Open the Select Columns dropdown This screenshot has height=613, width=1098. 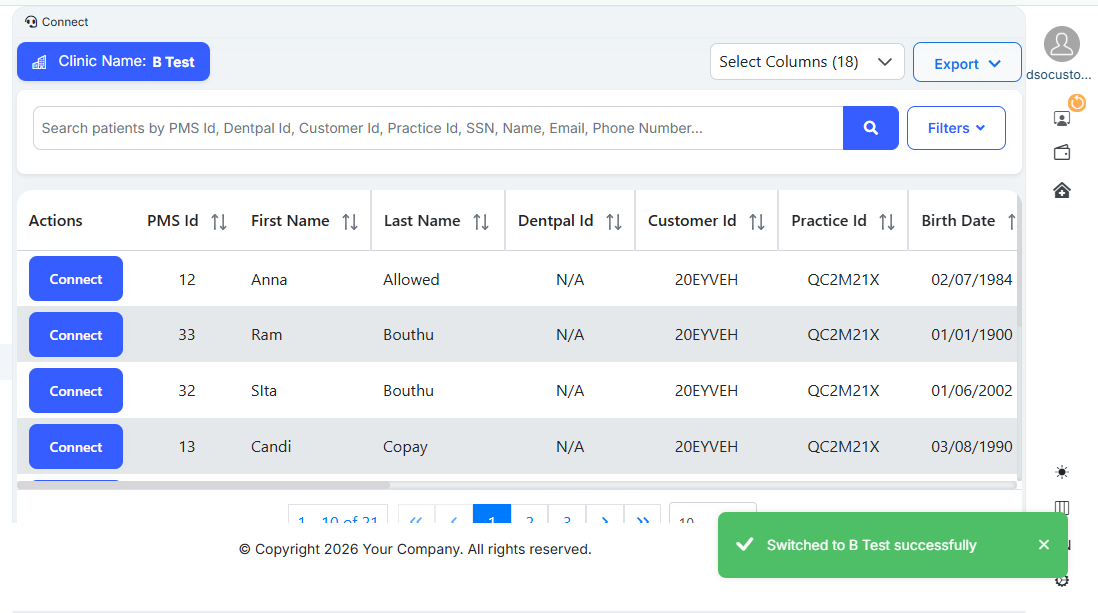click(x=806, y=62)
